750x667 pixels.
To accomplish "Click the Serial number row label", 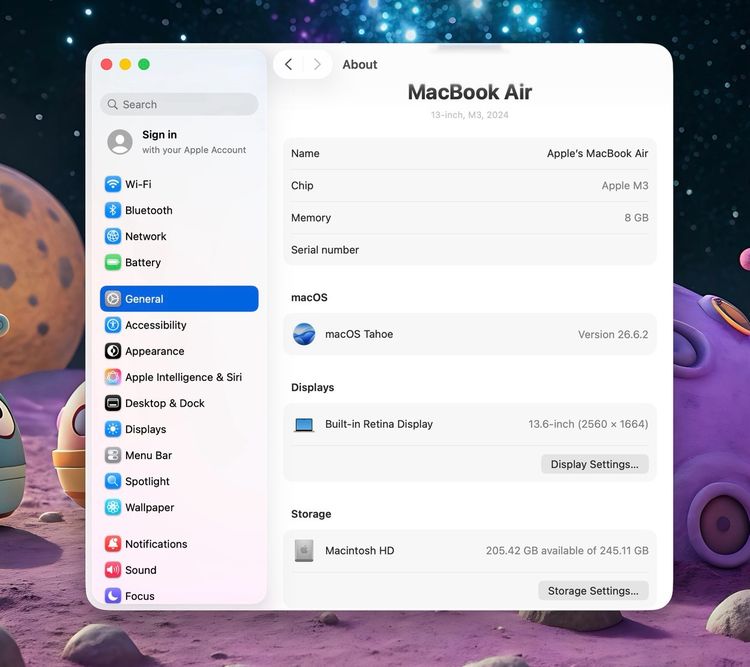I will 325,250.
